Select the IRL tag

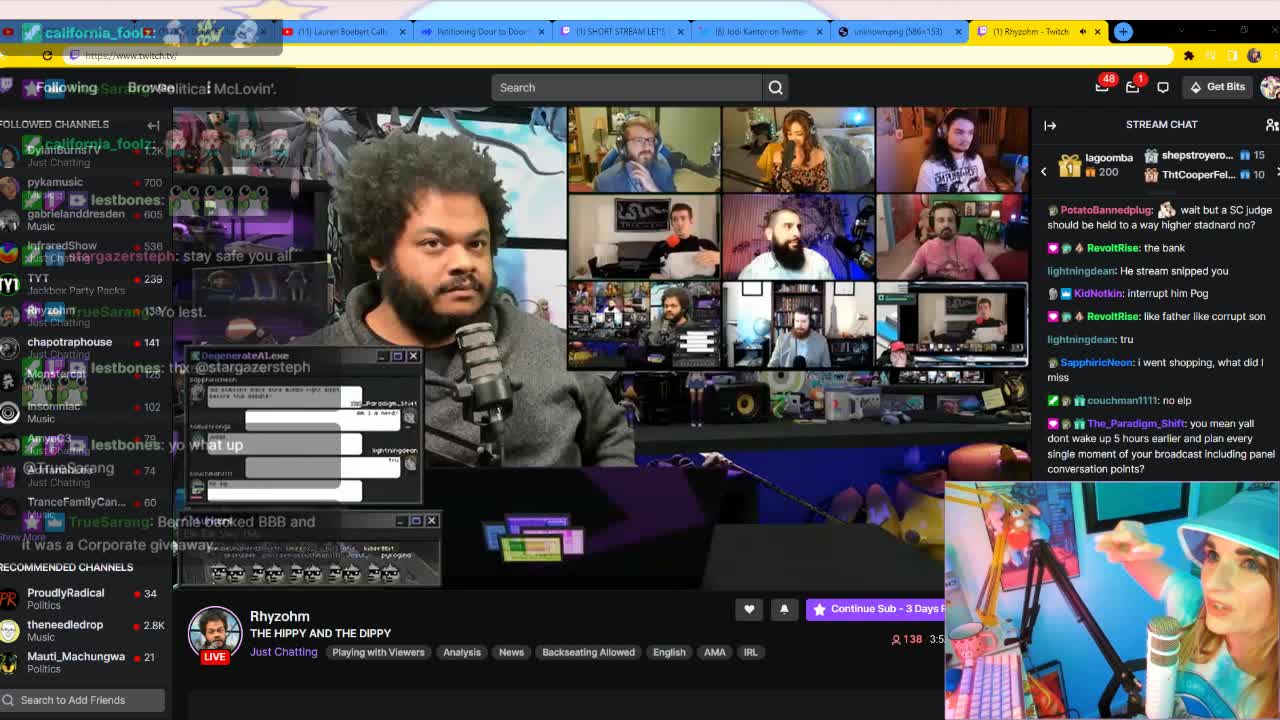750,652
